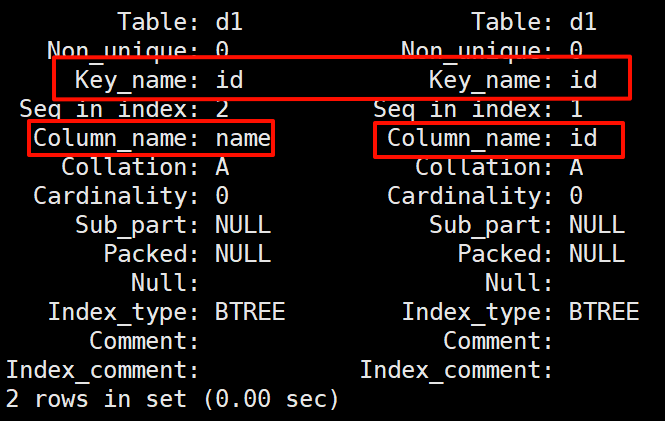Image resolution: width=665 pixels, height=421 pixels.
Task: Click the left 'Packed: NULL' line
Action: [x=187, y=254]
